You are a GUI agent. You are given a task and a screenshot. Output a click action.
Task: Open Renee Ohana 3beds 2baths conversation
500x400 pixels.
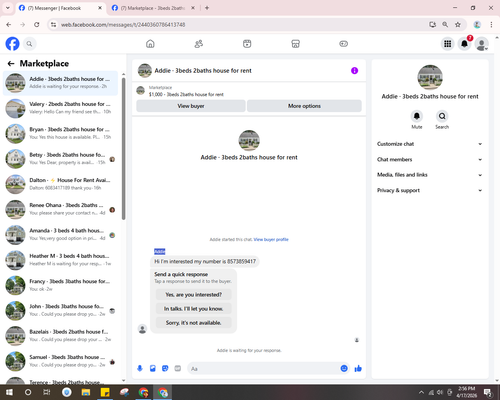coord(60,210)
